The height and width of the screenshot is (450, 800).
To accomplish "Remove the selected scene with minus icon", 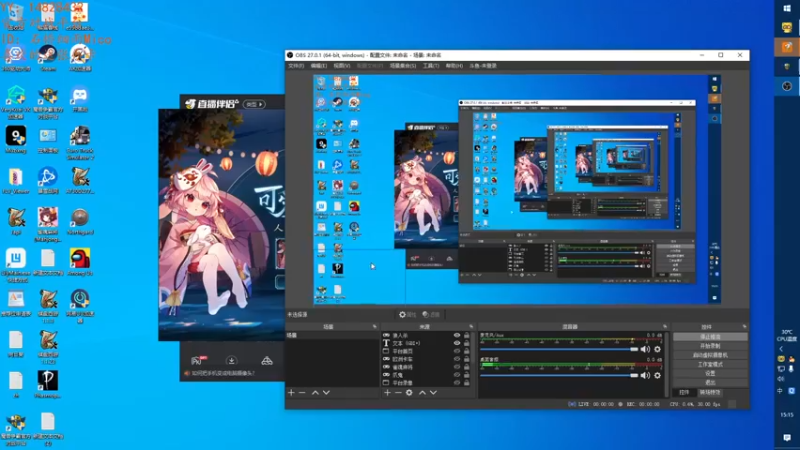I will 302,392.
